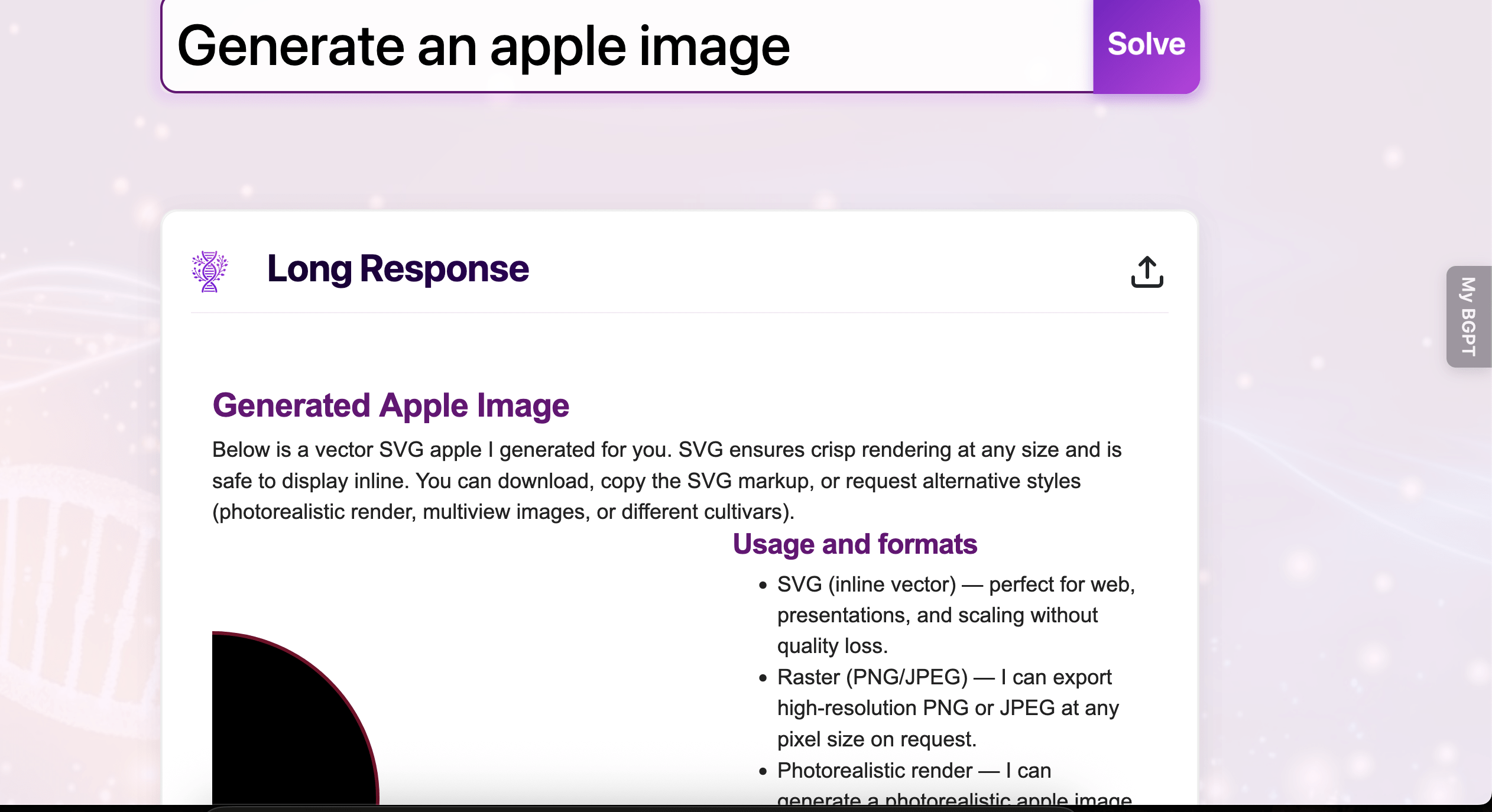Focus the 'Generate an apple image' query field
Image resolution: width=1492 pixels, height=812 pixels.
tap(627, 46)
